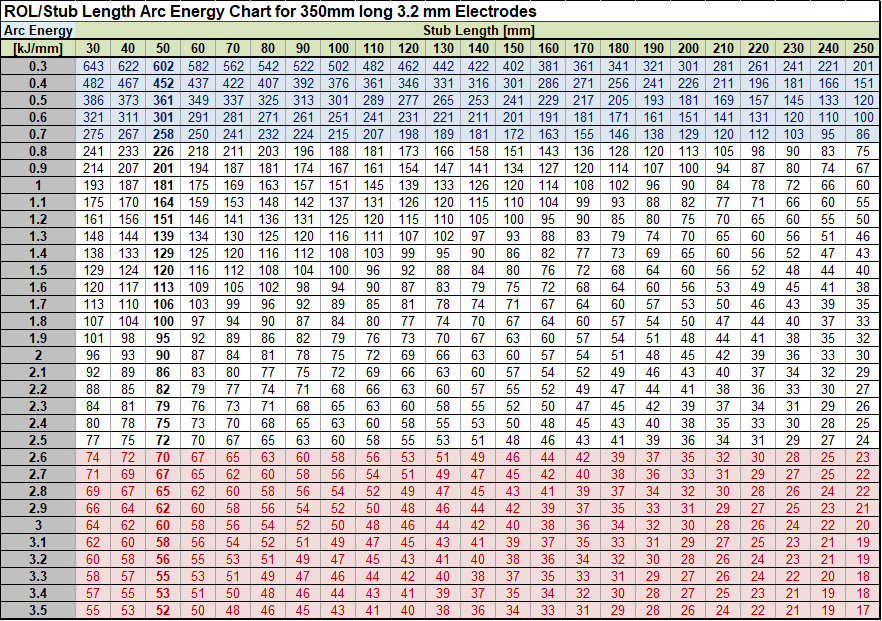Image resolution: width=882 pixels, height=621 pixels.
Task: Click 48 in the 3.4 row, column 80
Action: 268,593
